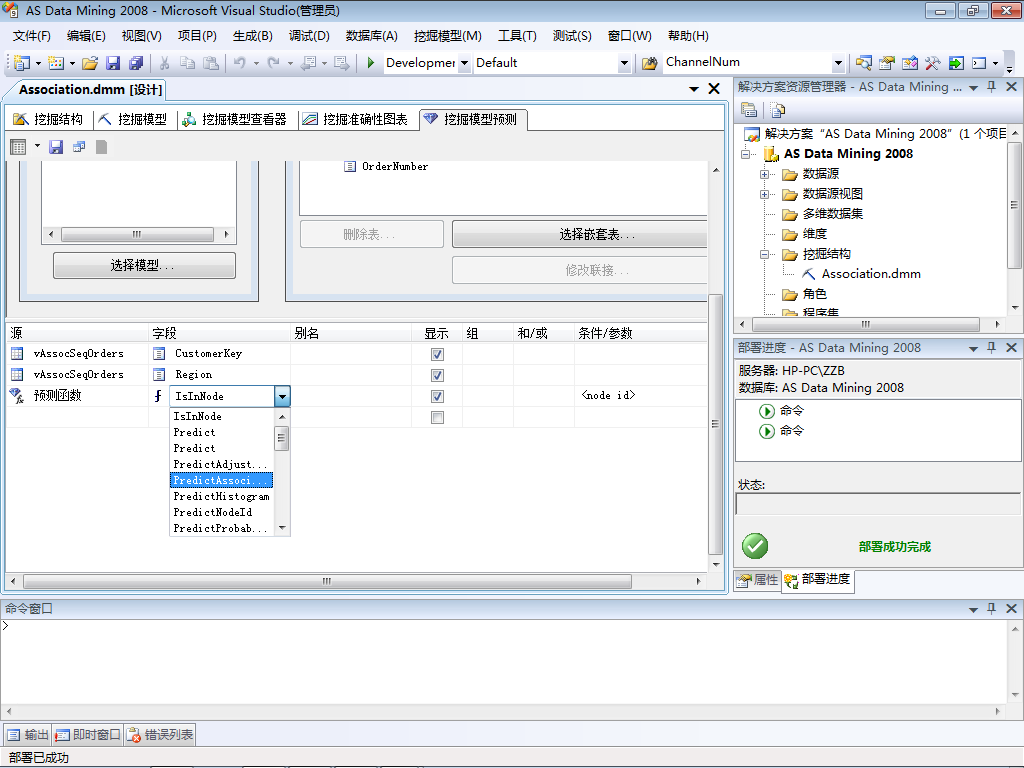Click the Undo arrow icon
The image size is (1024, 768).
[240, 63]
